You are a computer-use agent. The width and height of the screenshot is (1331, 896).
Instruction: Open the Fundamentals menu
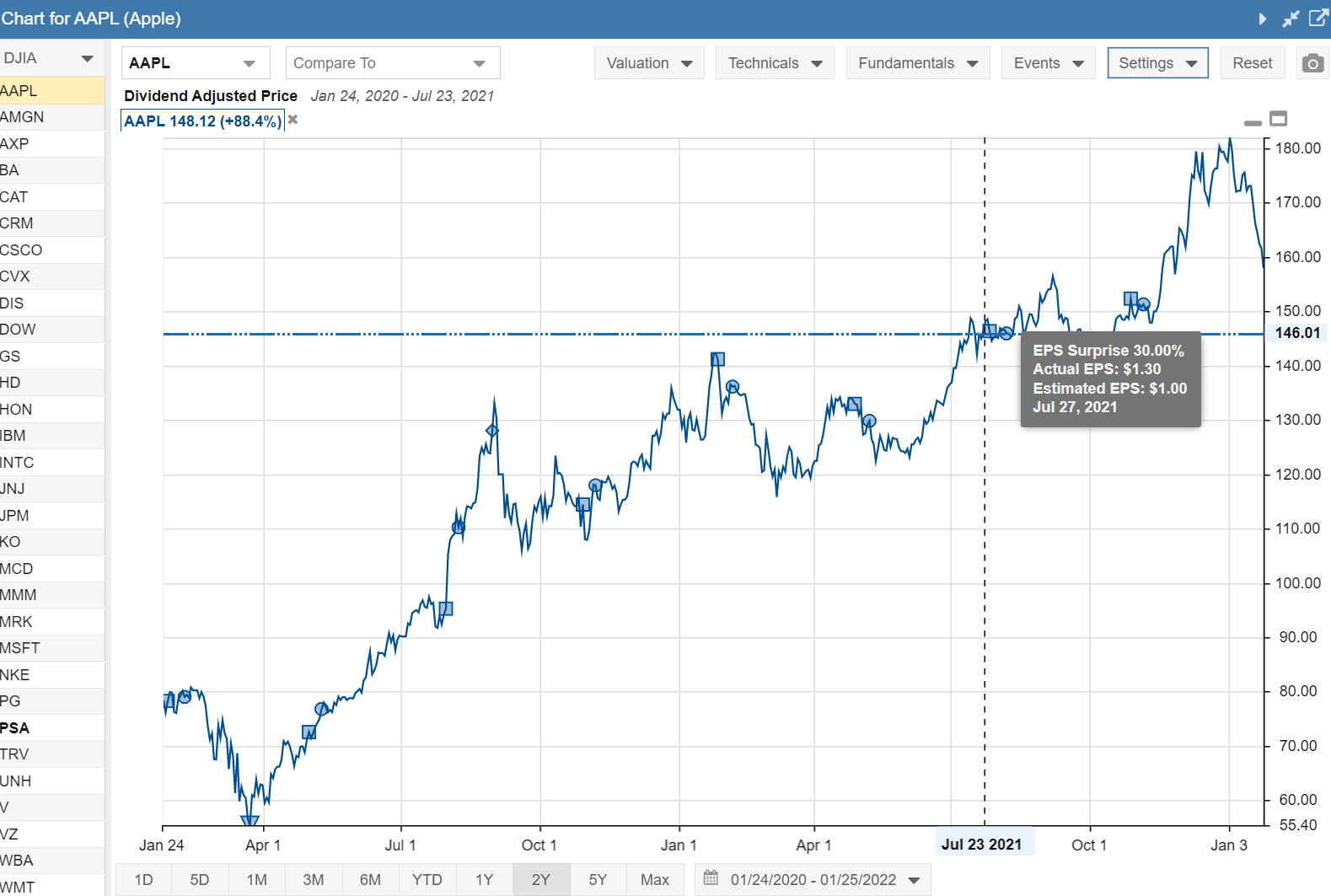click(917, 63)
